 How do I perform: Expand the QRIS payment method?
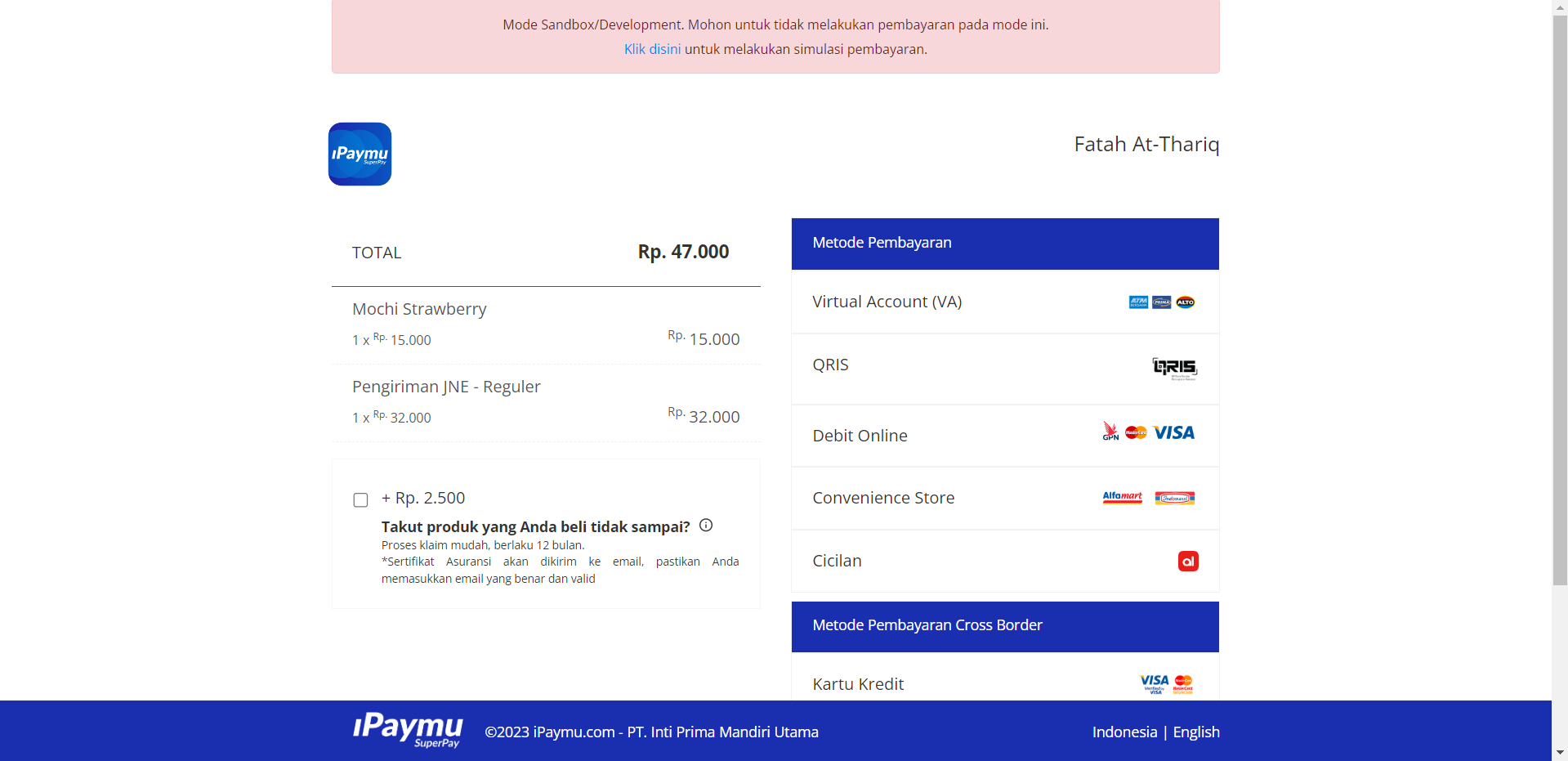tap(830, 365)
